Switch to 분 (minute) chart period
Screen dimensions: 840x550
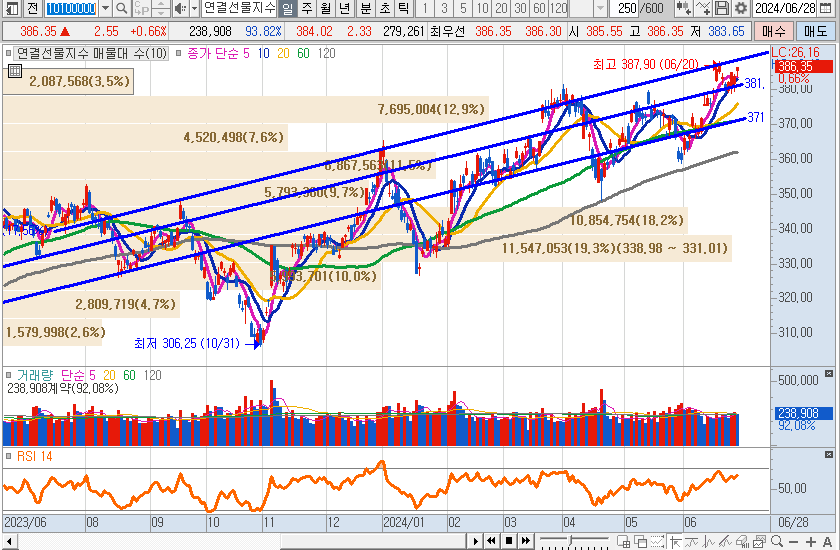click(x=365, y=9)
